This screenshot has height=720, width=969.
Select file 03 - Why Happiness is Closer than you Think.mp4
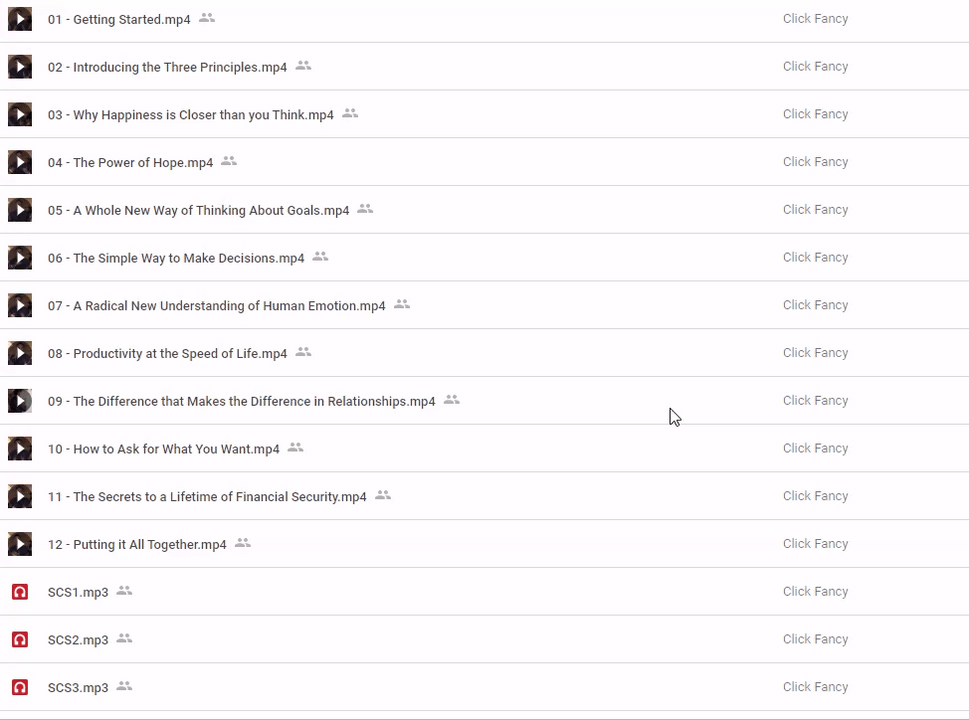tap(190, 115)
